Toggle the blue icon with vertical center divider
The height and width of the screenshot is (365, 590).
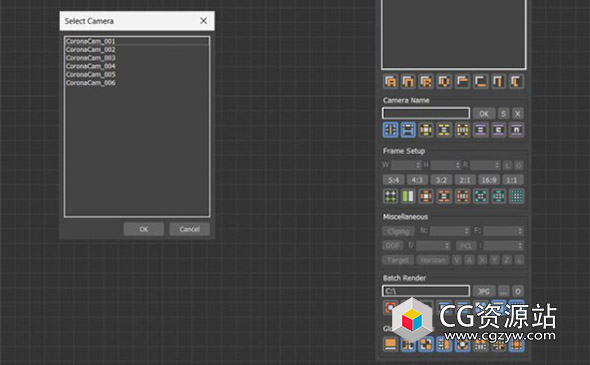click(x=391, y=130)
